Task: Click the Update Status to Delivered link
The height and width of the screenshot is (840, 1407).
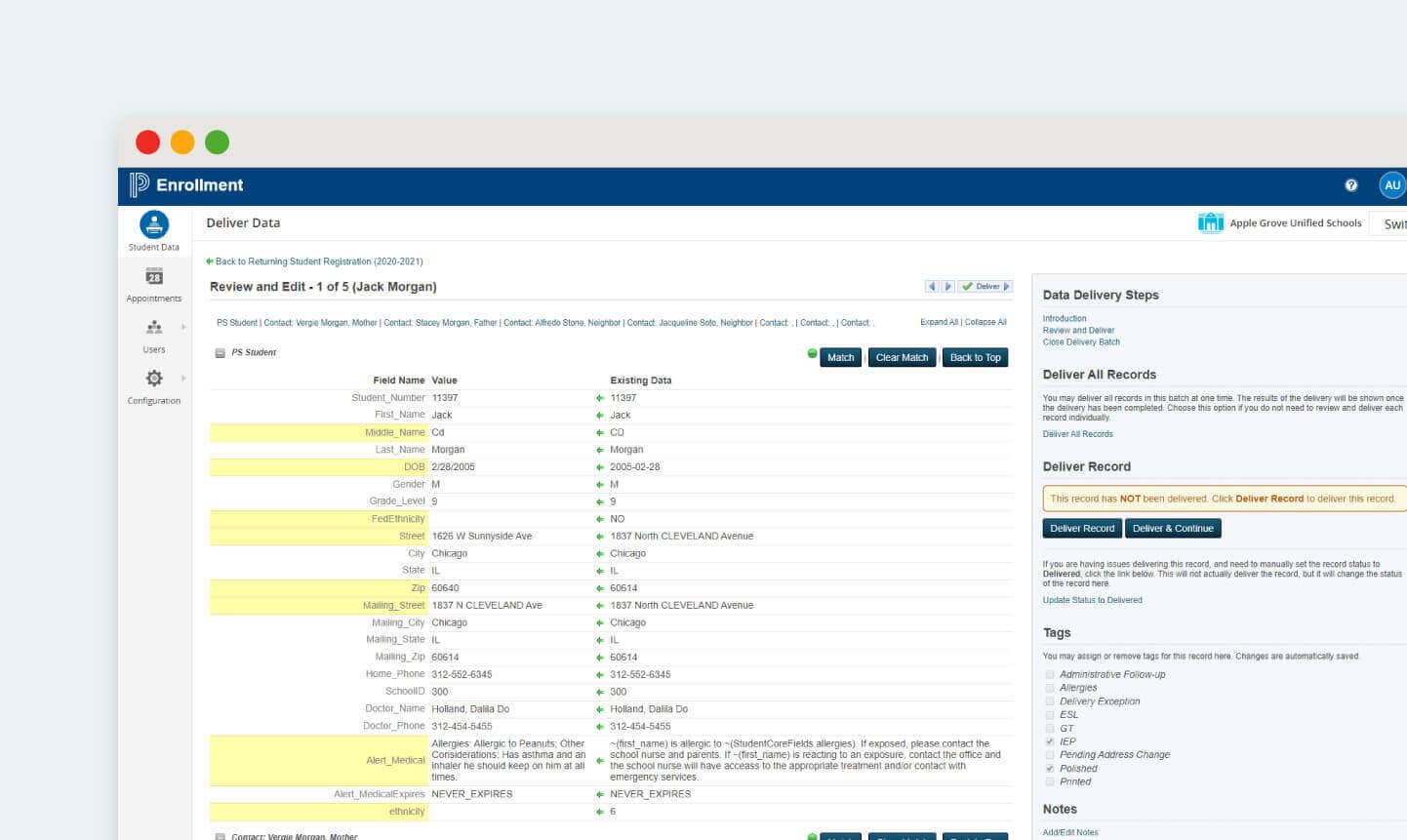Action: click(1092, 599)
